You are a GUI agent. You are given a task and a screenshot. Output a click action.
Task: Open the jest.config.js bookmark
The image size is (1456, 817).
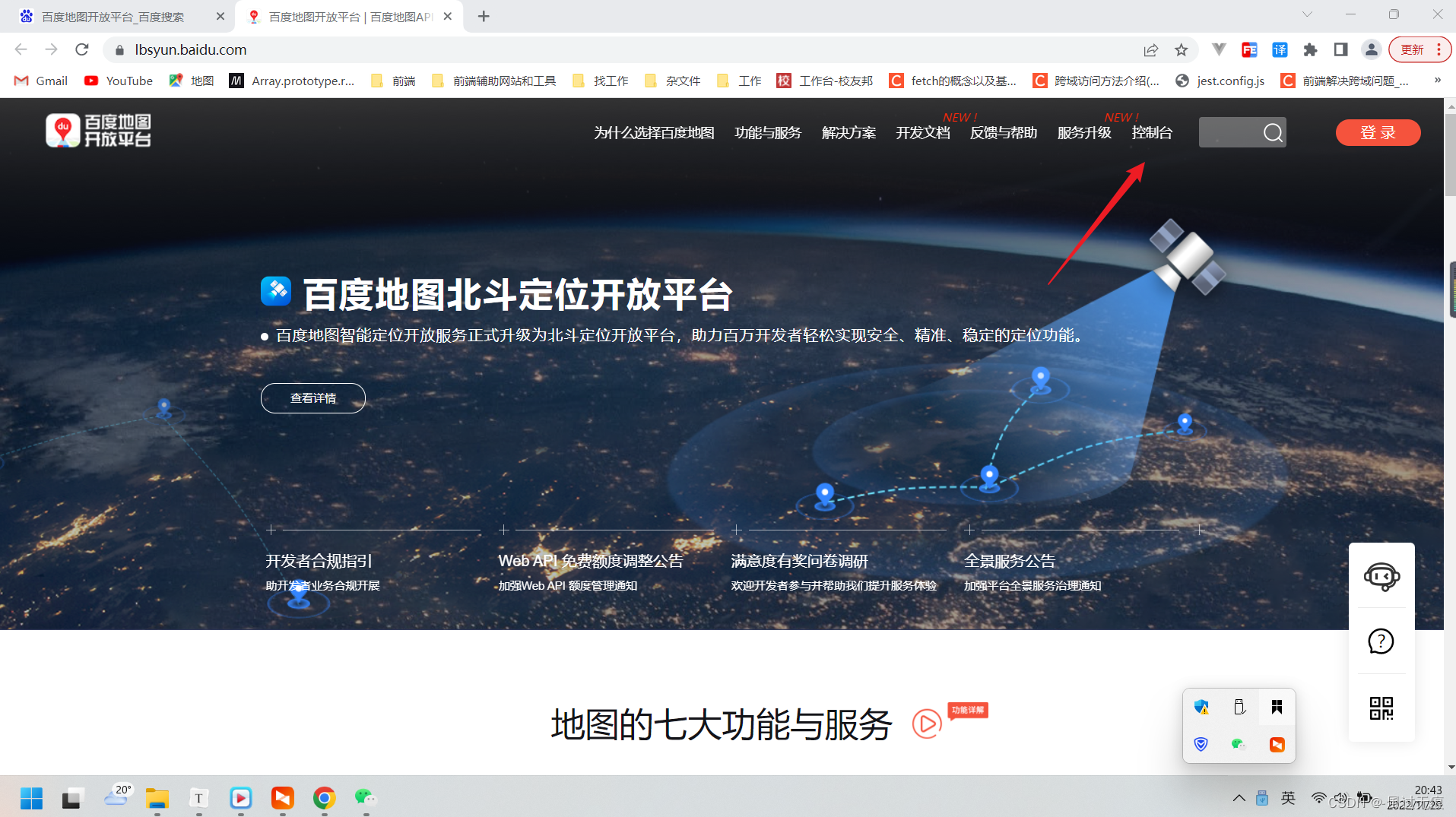coord(1220,81)
